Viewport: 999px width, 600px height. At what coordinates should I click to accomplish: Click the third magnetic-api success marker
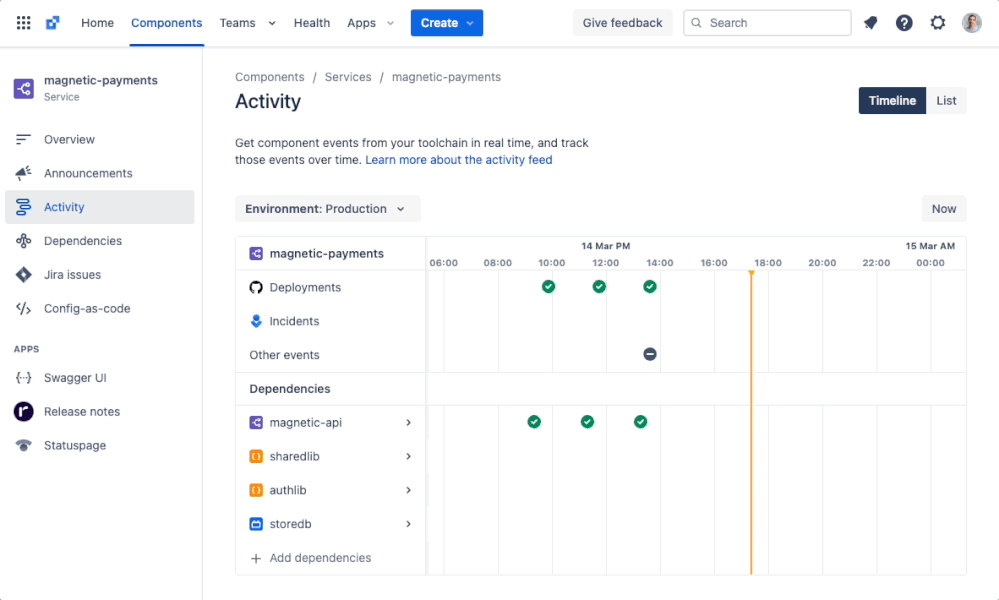641,422
